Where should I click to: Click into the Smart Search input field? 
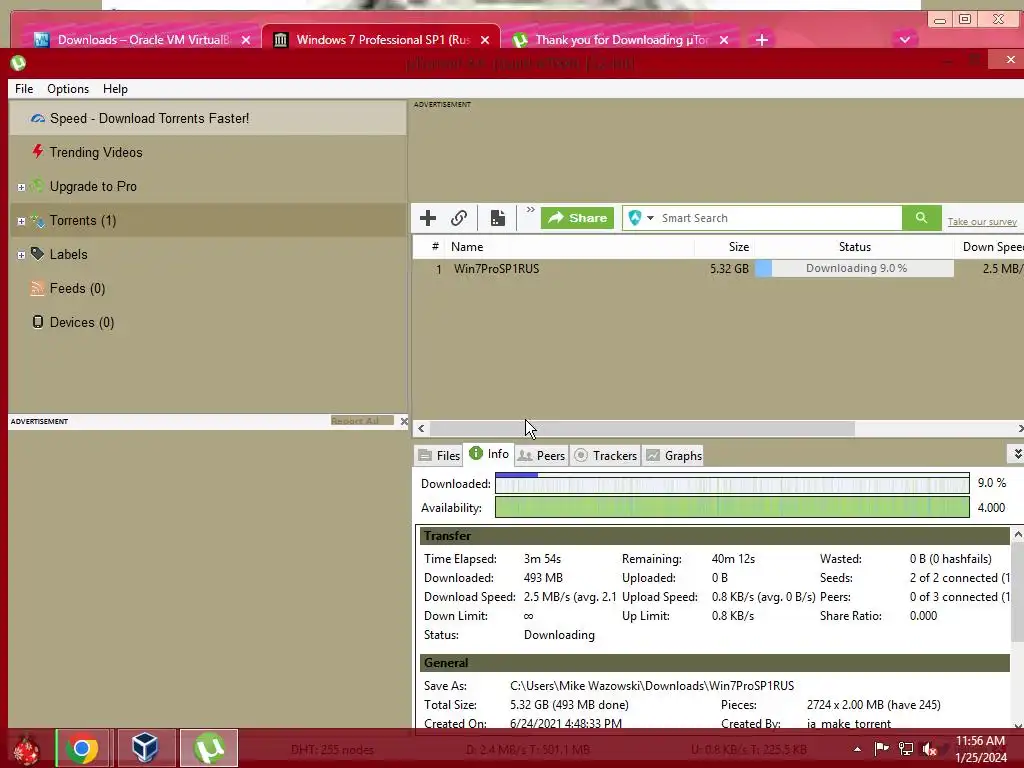click(779, 218)
